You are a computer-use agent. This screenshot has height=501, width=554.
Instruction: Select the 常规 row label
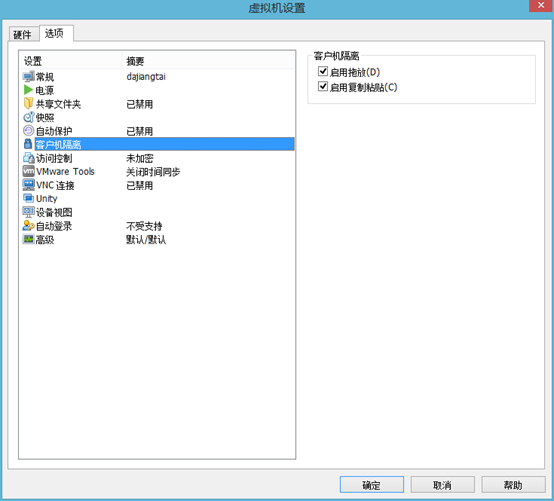[x=45, y=77]
